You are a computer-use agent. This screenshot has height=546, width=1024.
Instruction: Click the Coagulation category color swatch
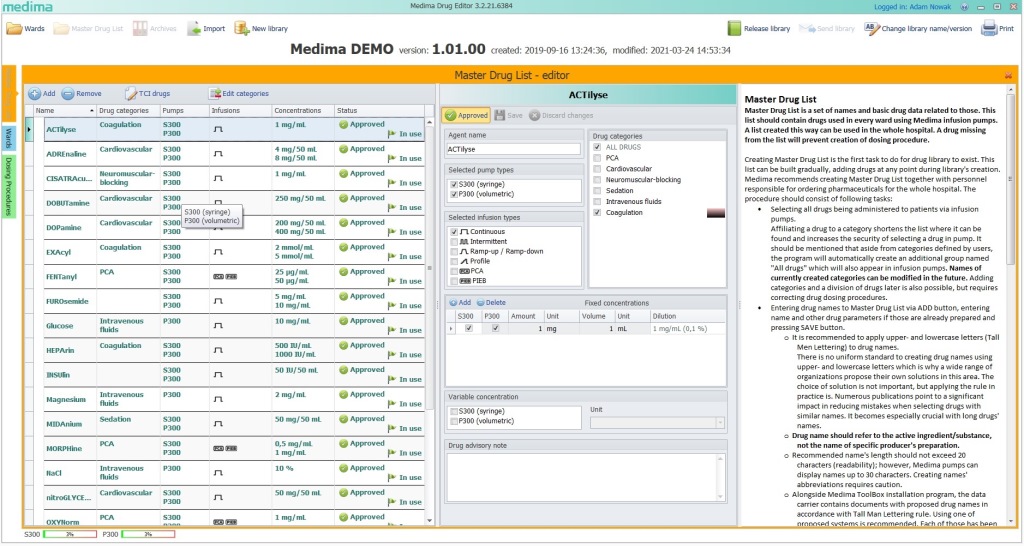716,213
